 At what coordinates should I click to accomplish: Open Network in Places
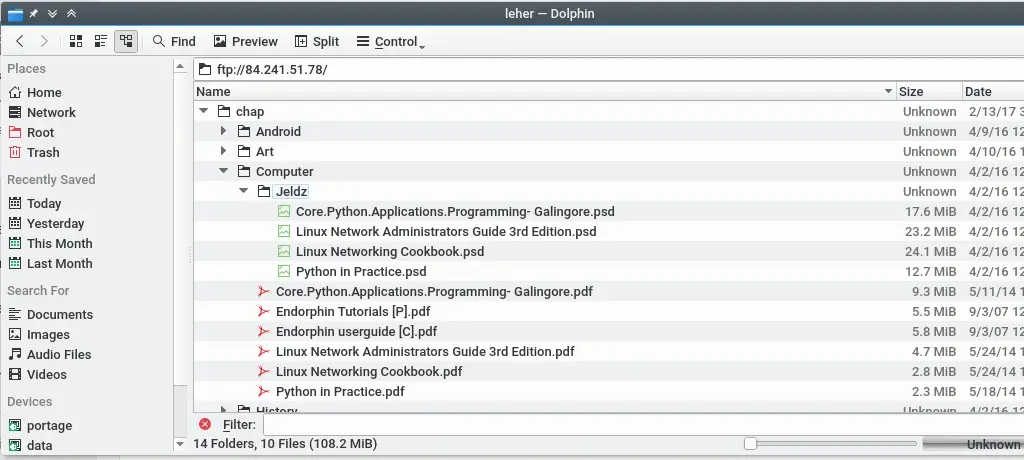point(51,112)
